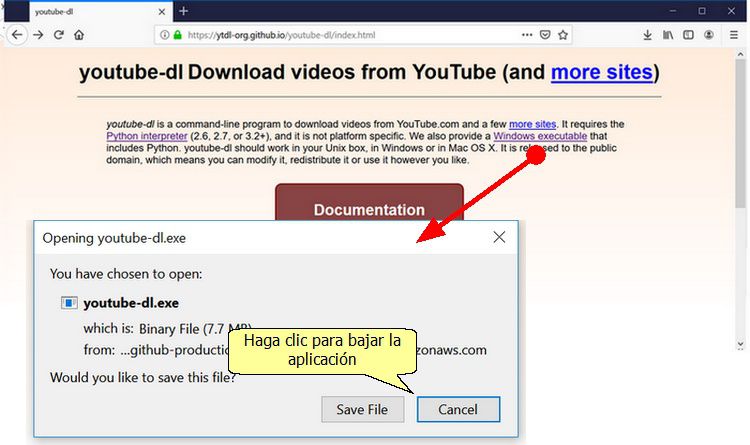Maximize the Firefox window
Screen dimensions: 750x445
(702, 11)
